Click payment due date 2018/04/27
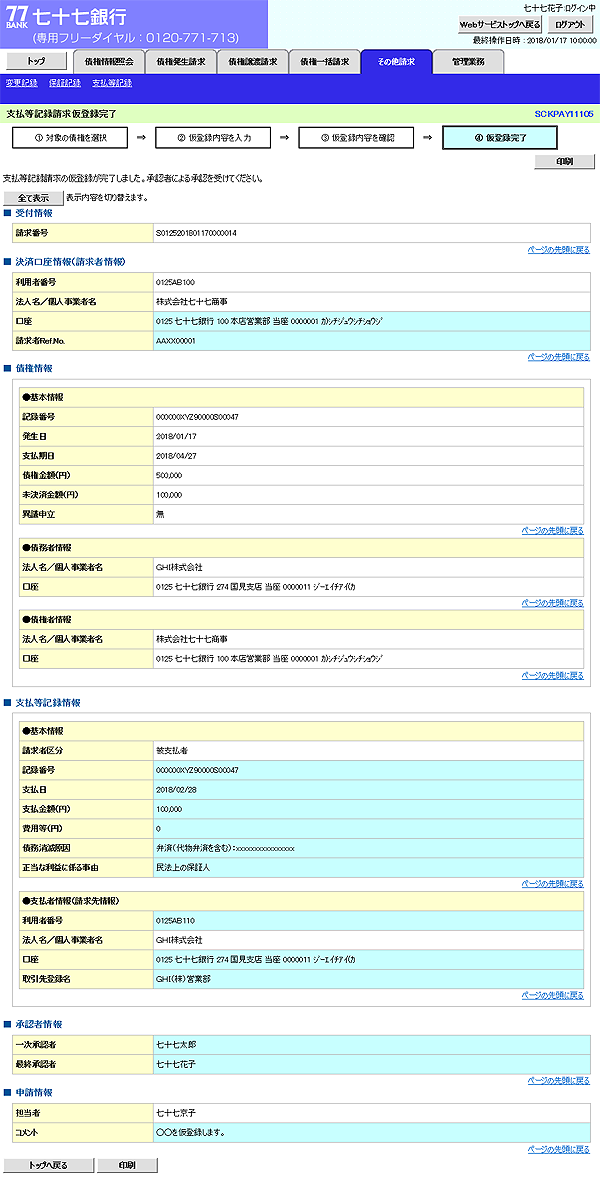This screenshot has width=600, height=1181. (x=175, y=456)
